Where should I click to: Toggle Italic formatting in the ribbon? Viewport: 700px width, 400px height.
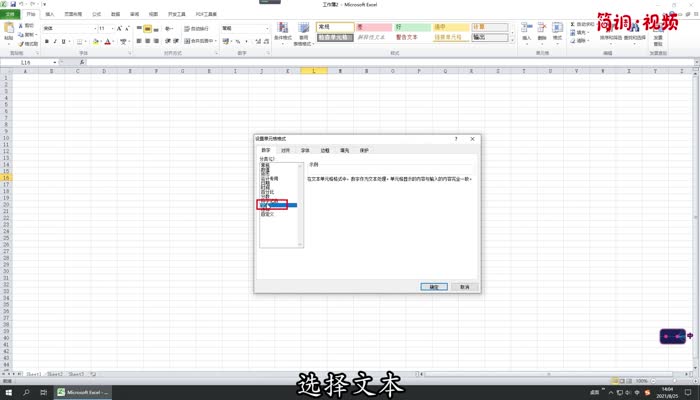[56, 41]
